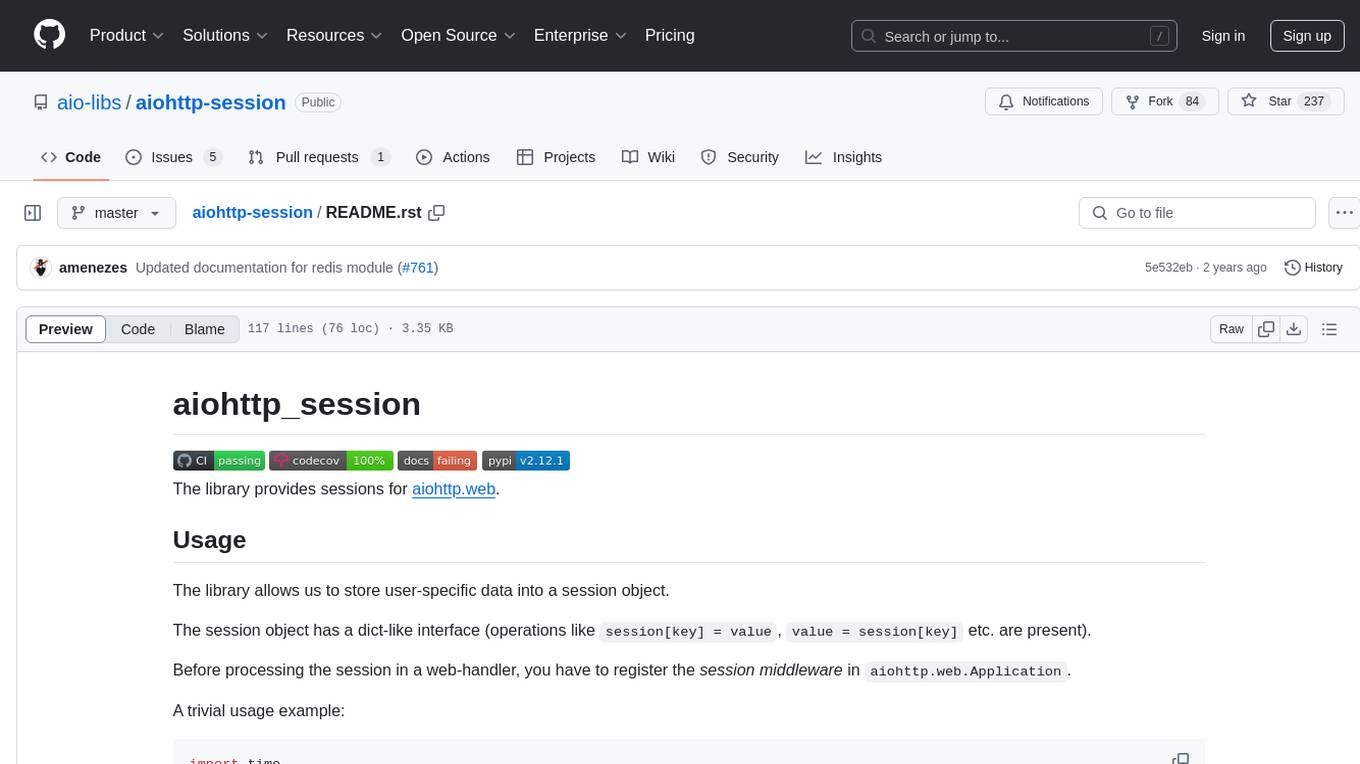Open the GitHub home logo
This screenshot has height=764, width=1360.
pyautogui.click(x=49, y=35)
